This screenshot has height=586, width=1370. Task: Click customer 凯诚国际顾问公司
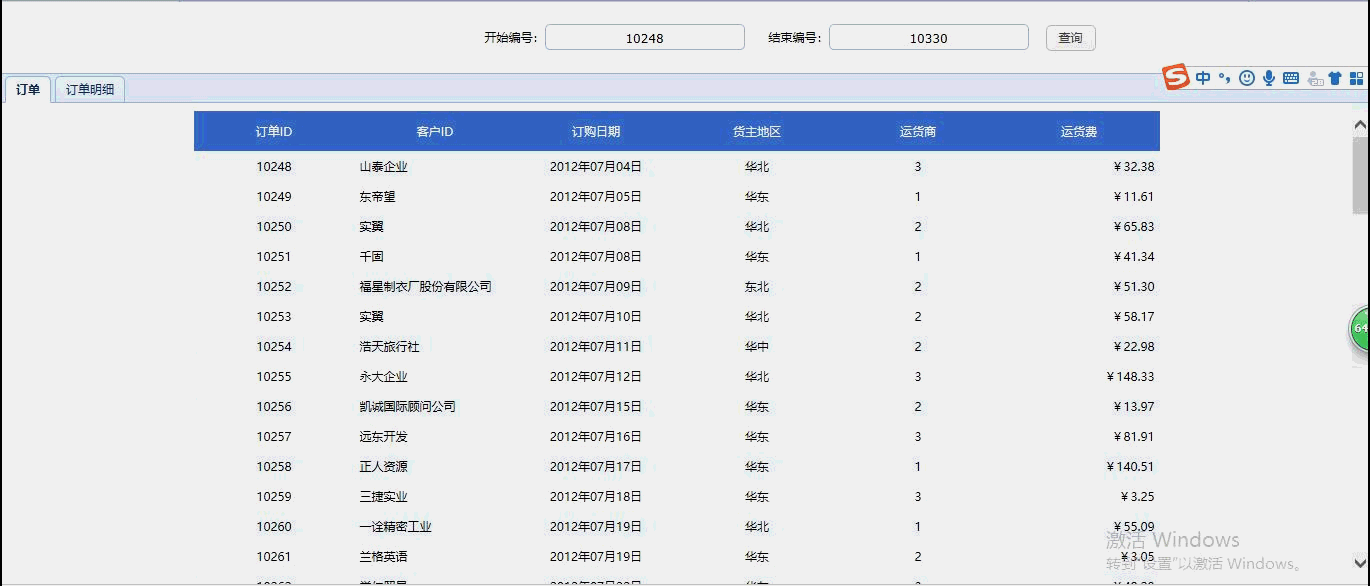click(x=408, y=407)
